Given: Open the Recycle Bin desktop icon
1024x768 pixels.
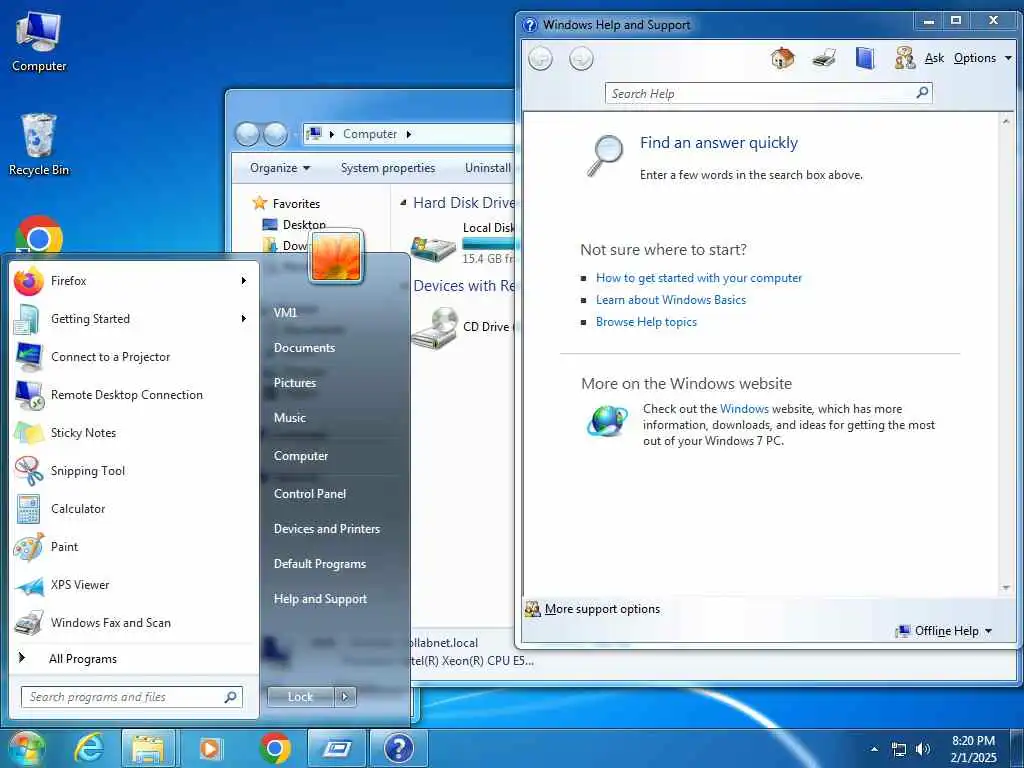Looking at the screenshot, I should tap(39, 144).
